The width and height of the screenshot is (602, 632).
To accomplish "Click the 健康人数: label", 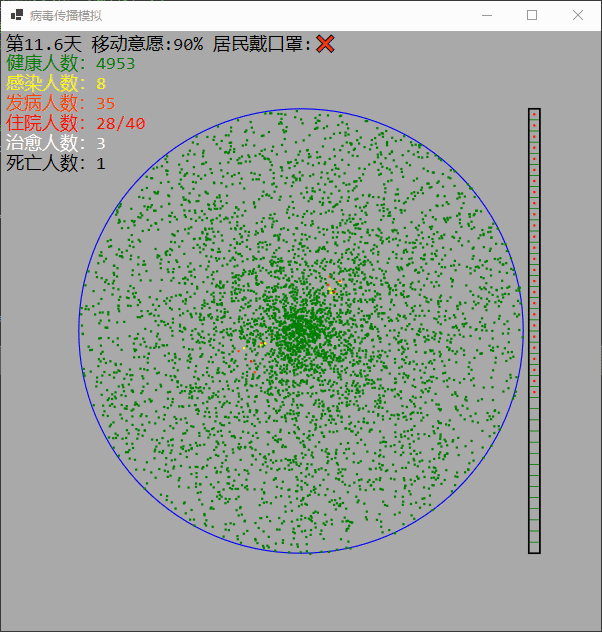I will [x=46, y=63].
